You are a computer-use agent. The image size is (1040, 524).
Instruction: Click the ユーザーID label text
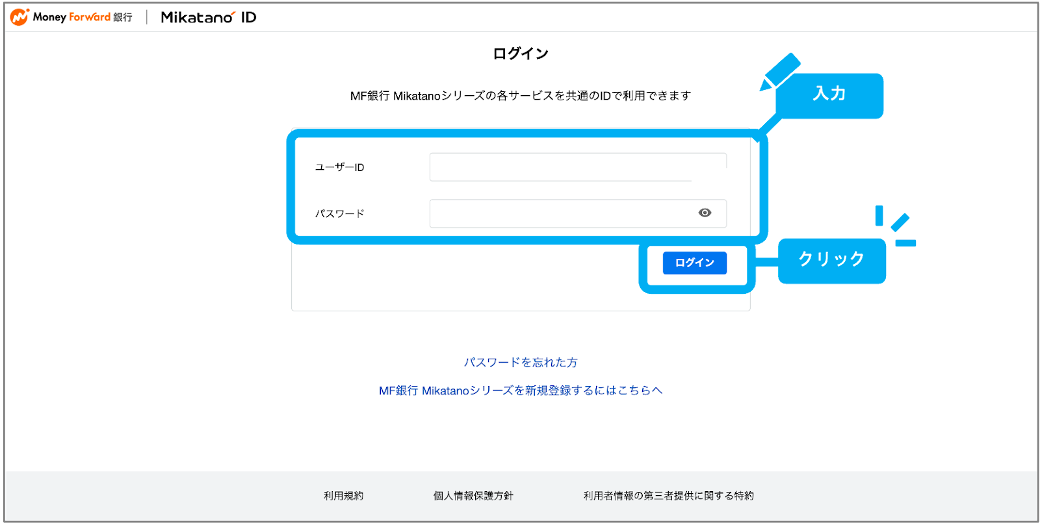(340, 167)
